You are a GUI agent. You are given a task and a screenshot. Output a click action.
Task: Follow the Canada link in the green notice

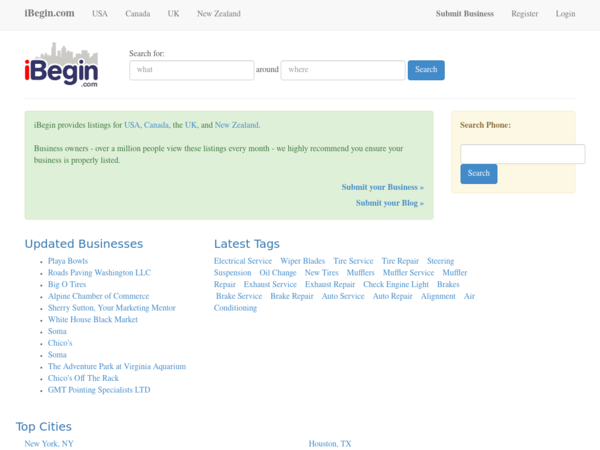point(156,125)
